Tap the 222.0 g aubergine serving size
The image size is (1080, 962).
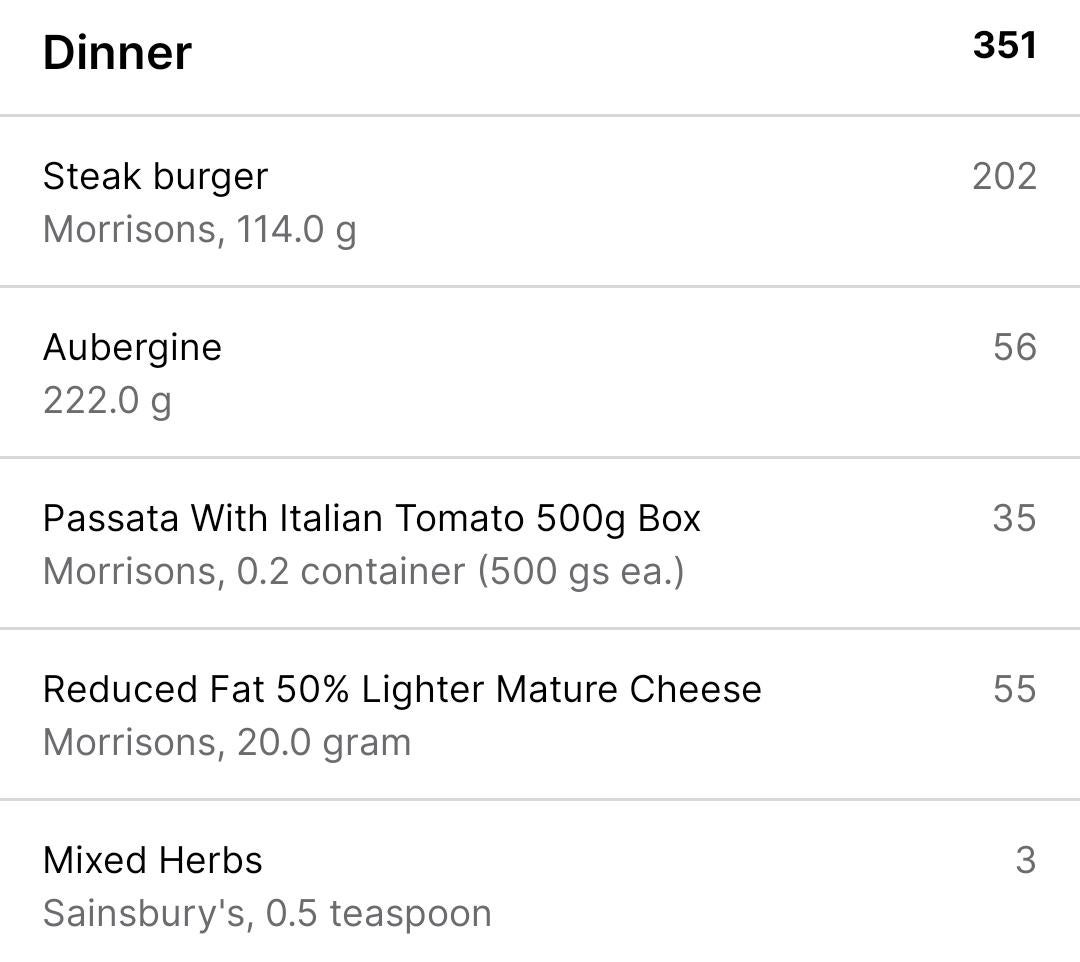tap(107, 401)
